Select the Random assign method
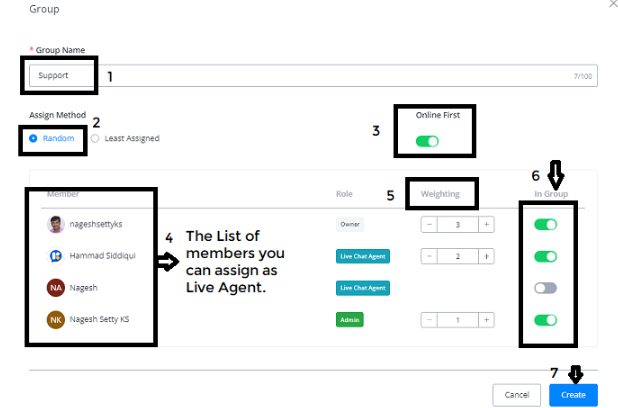 (33, 139)
